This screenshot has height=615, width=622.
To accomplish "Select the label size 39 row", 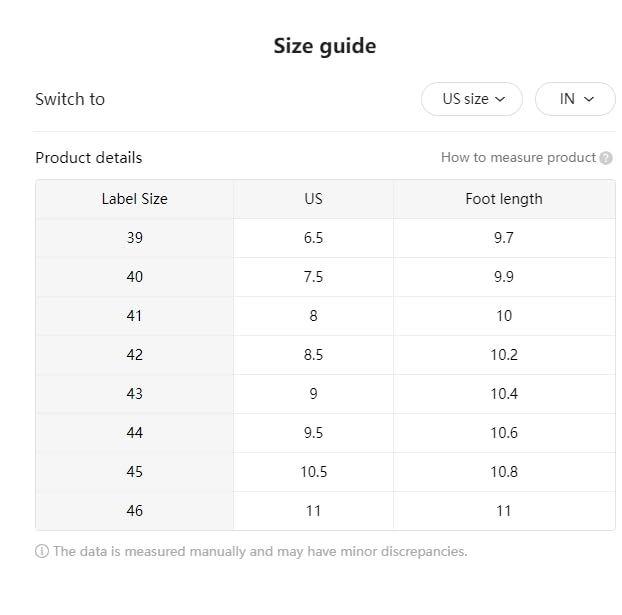I will 134,238.
